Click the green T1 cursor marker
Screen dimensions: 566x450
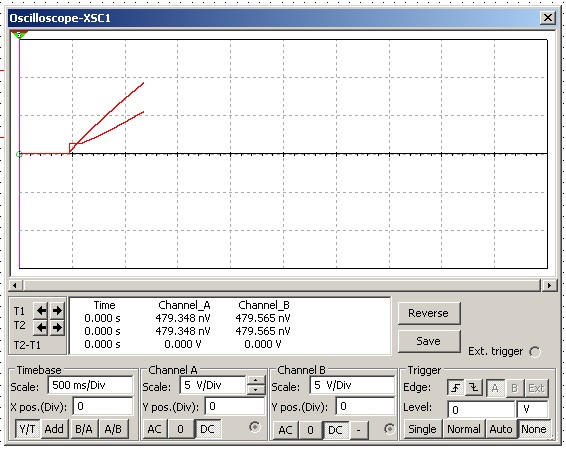[x=19, y=35]
